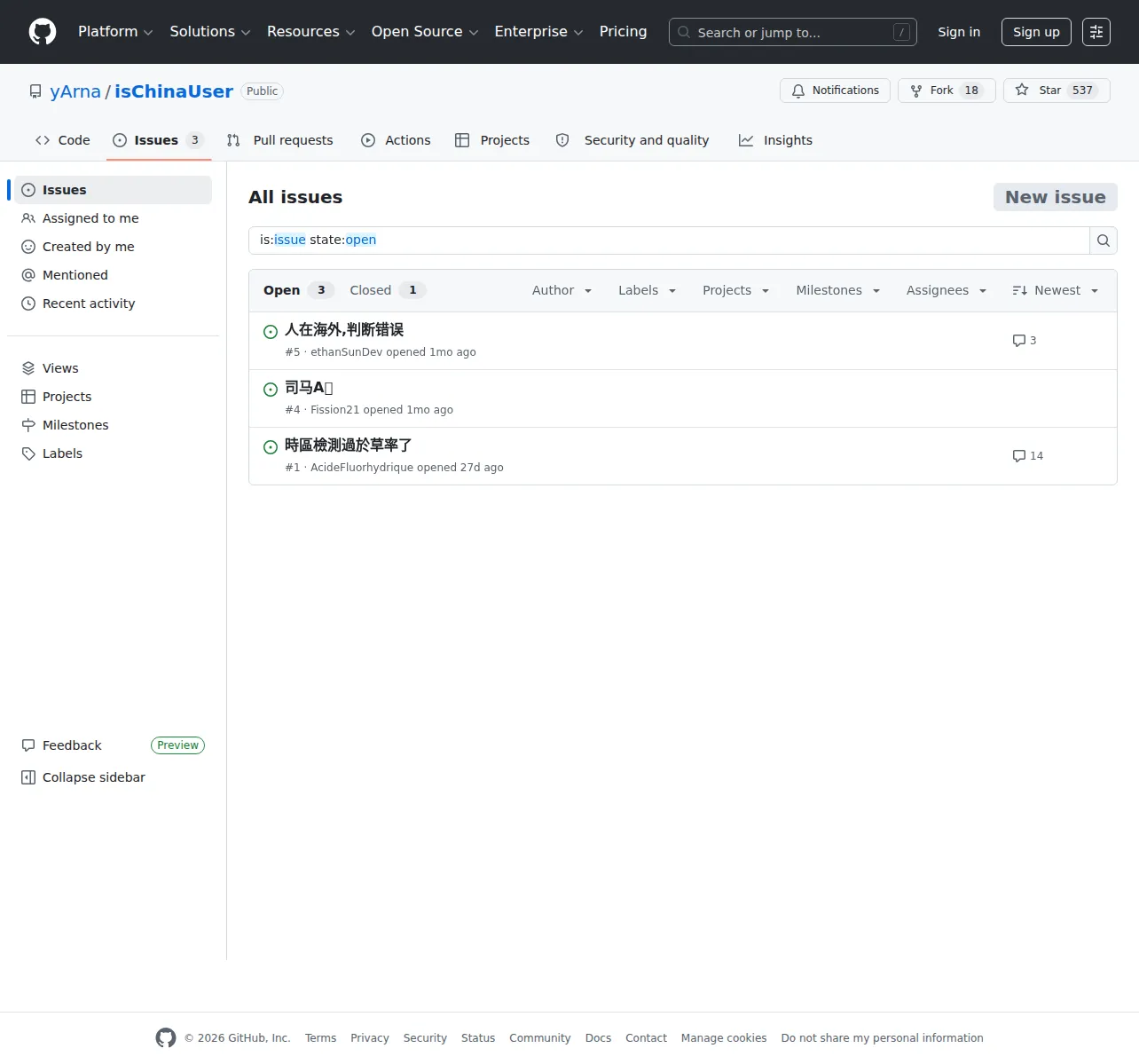Open the footer Manage cookies link
The height and width of the screenshot is (1064, 1139).
(x=724, y=1038)
